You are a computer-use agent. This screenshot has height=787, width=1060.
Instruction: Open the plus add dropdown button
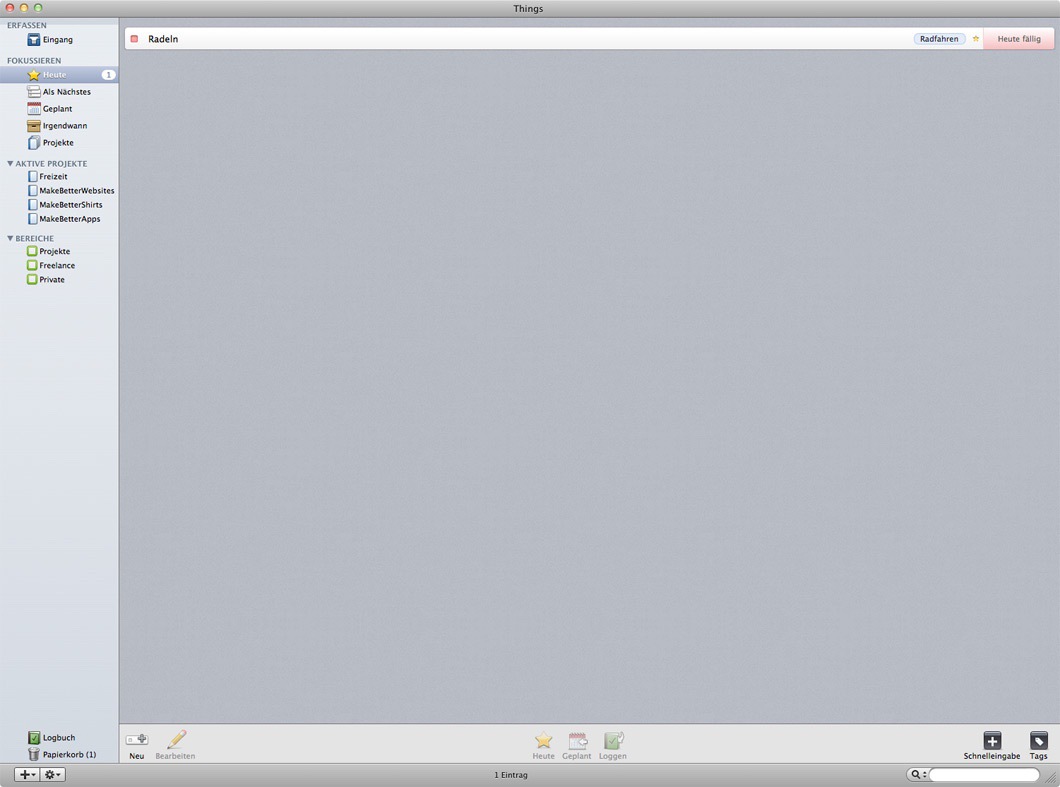click(x=27, y=775)
